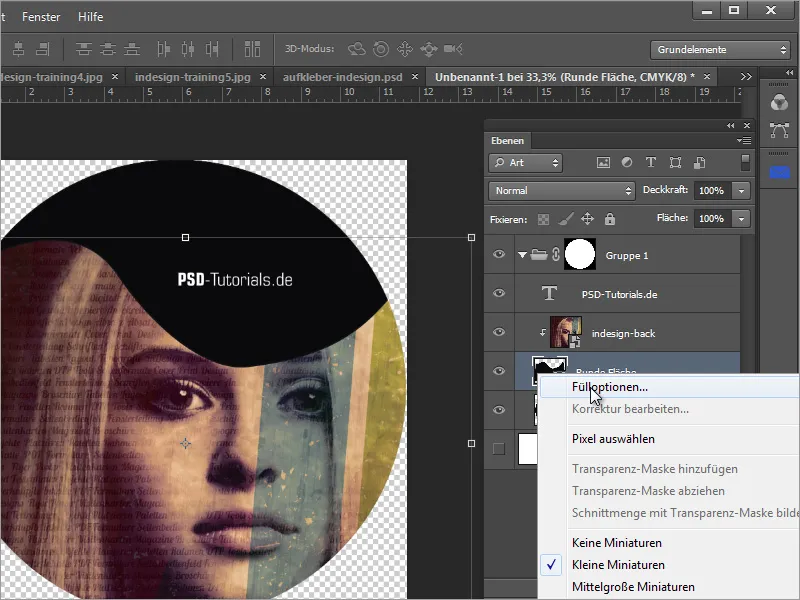Open the Grundelemente workspace dropdown
800x600 pixels.
pyautogui.click(x=721, y=49)
